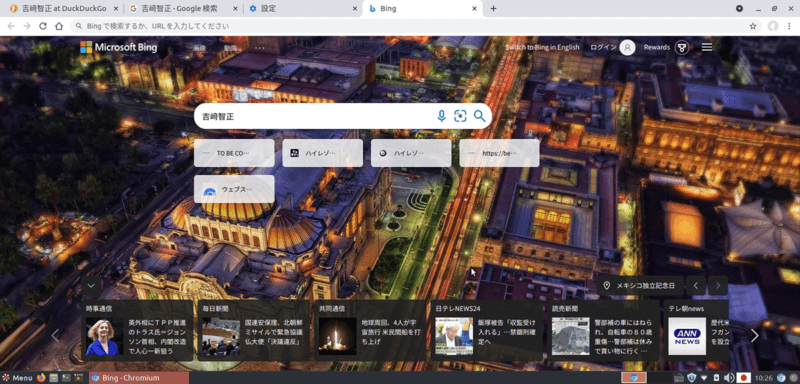Open テレ朝news ANN card
Viewport: 800px width, 384px height.
point(696,330)
